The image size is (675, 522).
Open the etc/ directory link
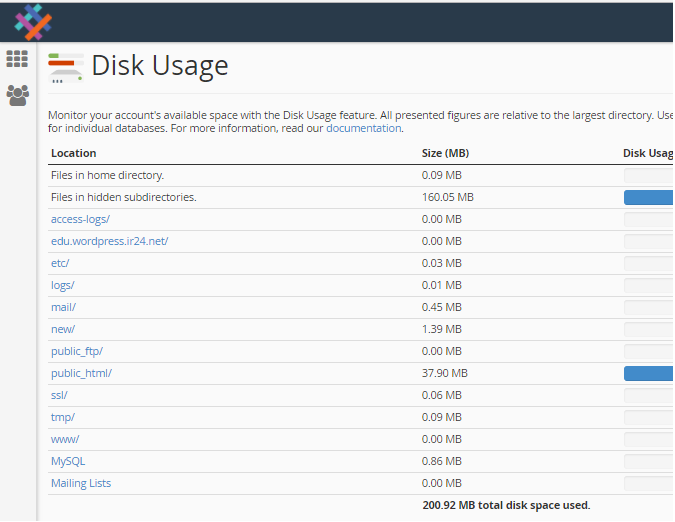[x=60, y=263]
